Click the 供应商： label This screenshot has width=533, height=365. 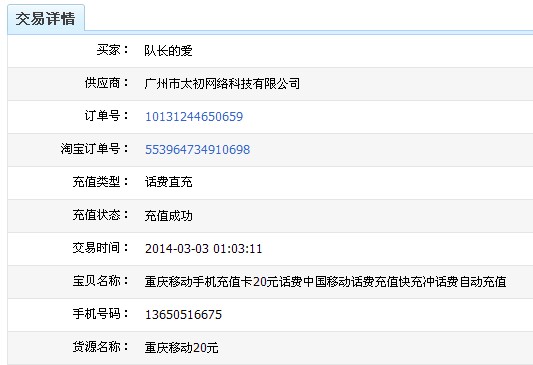[x=107, y=83]
